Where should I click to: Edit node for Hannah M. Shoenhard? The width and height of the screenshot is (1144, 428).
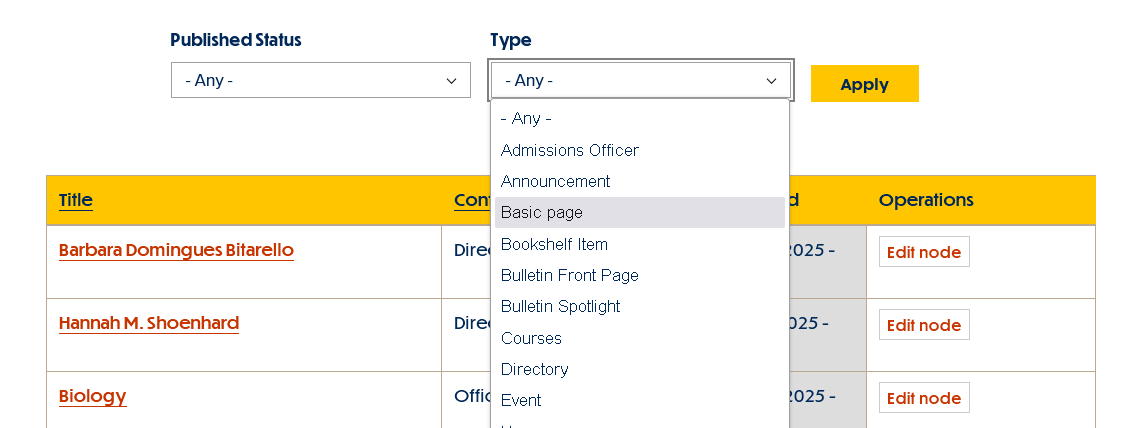(x=923, y=325)
